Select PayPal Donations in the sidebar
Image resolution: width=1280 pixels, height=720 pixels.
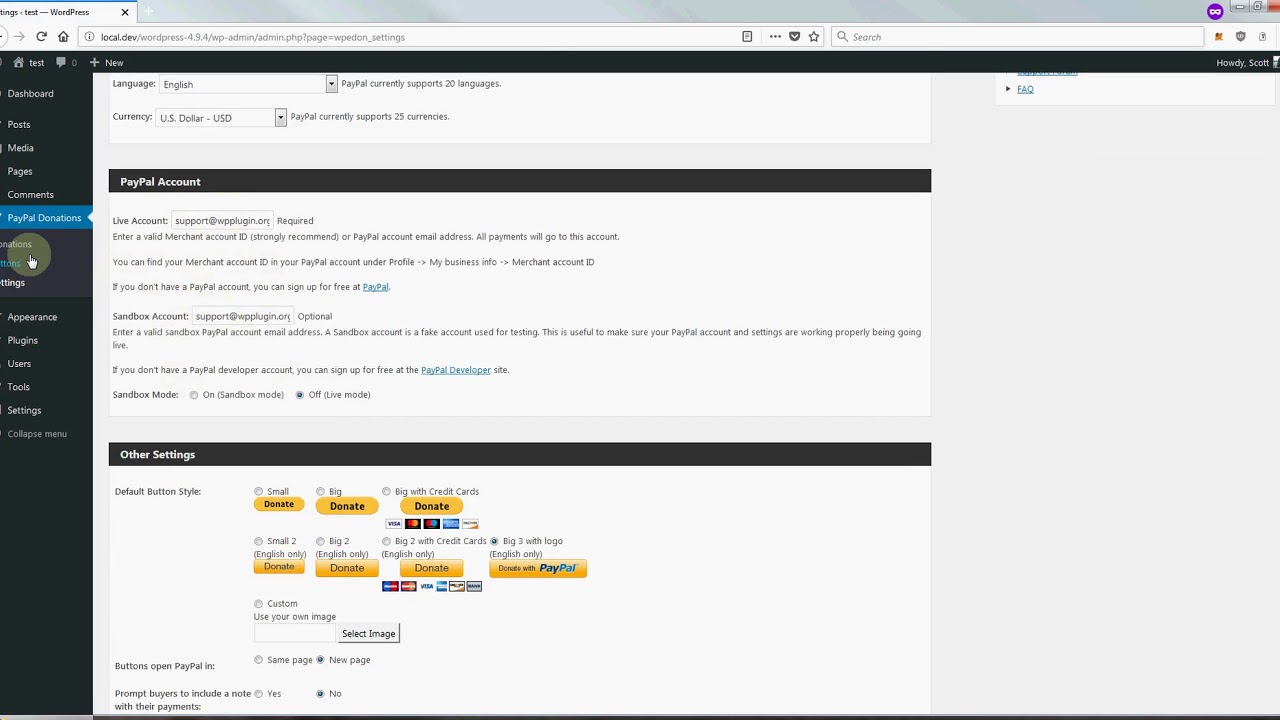pos(44,218)
